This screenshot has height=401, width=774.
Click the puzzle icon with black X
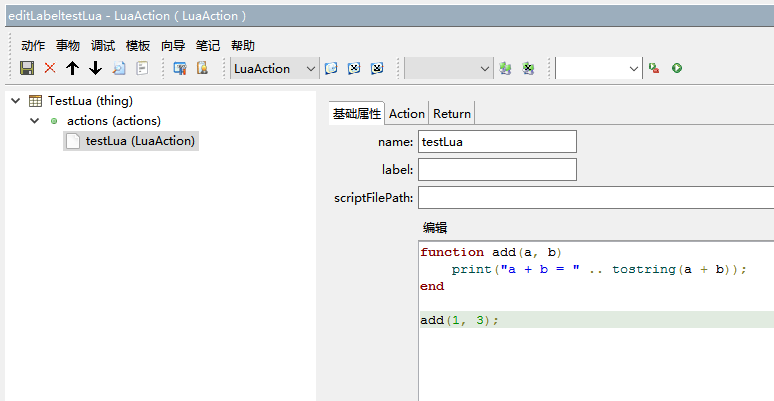528,68
